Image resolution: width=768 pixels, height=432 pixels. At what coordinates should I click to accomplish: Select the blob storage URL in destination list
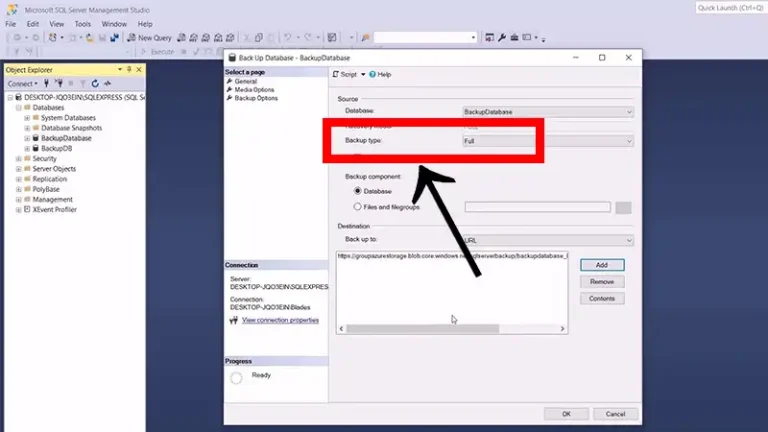(452, 256)
